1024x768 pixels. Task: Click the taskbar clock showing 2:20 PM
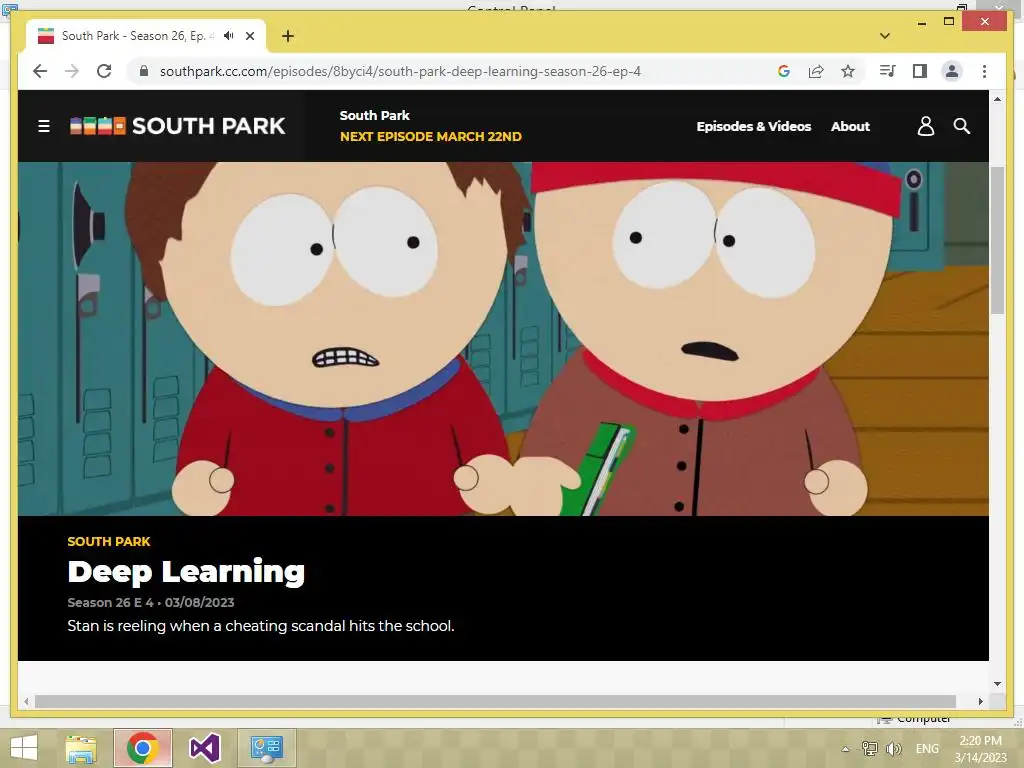pyautogui.click(x=980, y=748)
